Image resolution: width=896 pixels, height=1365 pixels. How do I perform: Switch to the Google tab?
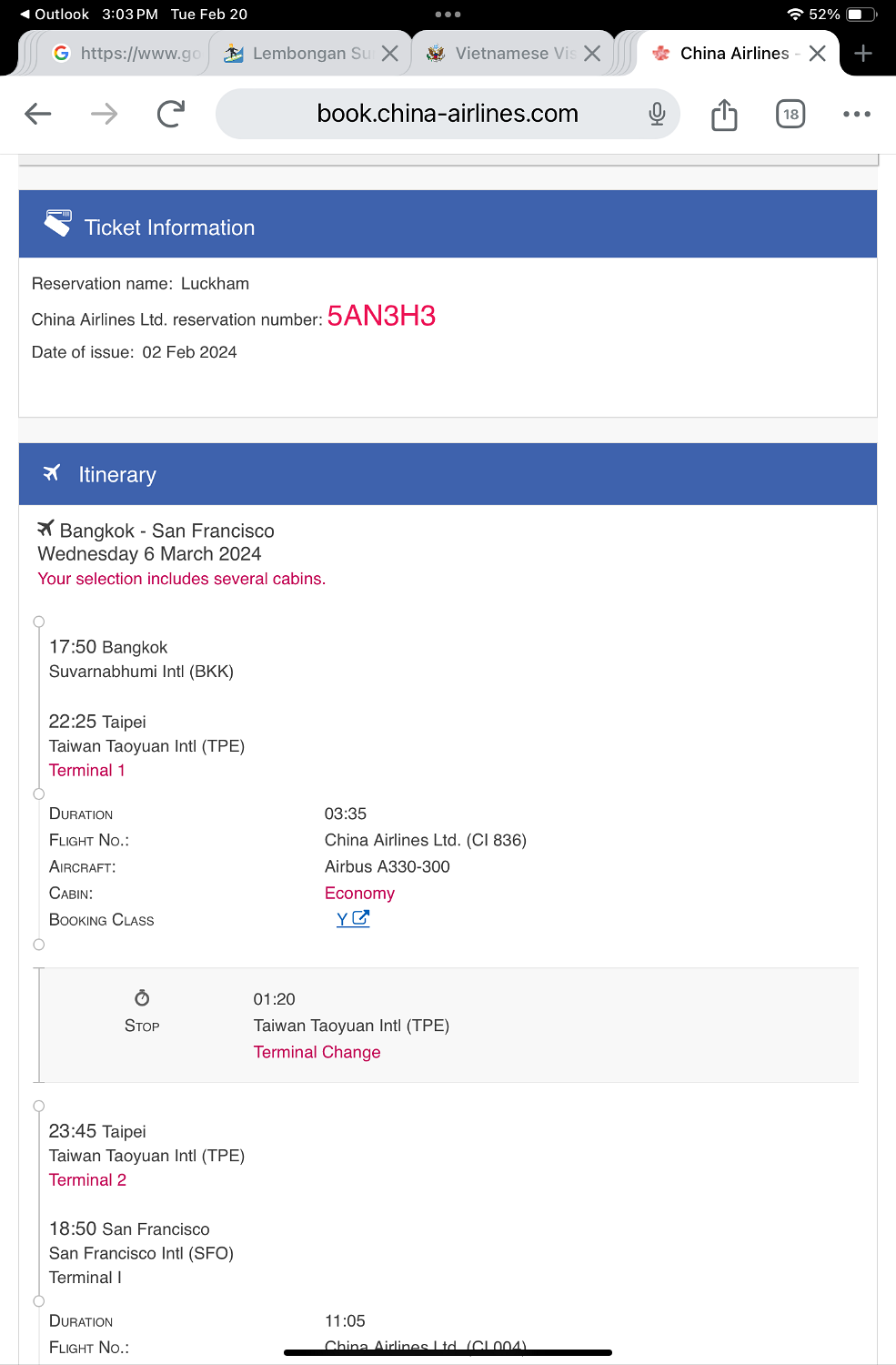coord(126,54)
